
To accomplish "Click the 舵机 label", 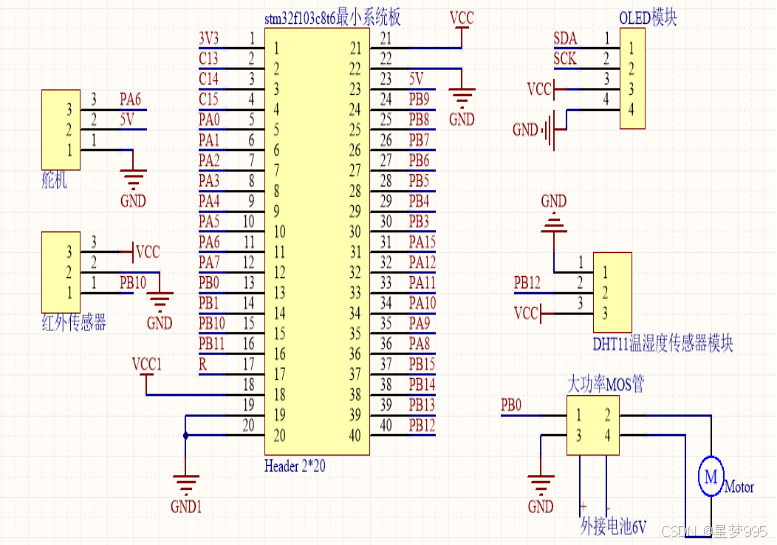I will 54,180.
